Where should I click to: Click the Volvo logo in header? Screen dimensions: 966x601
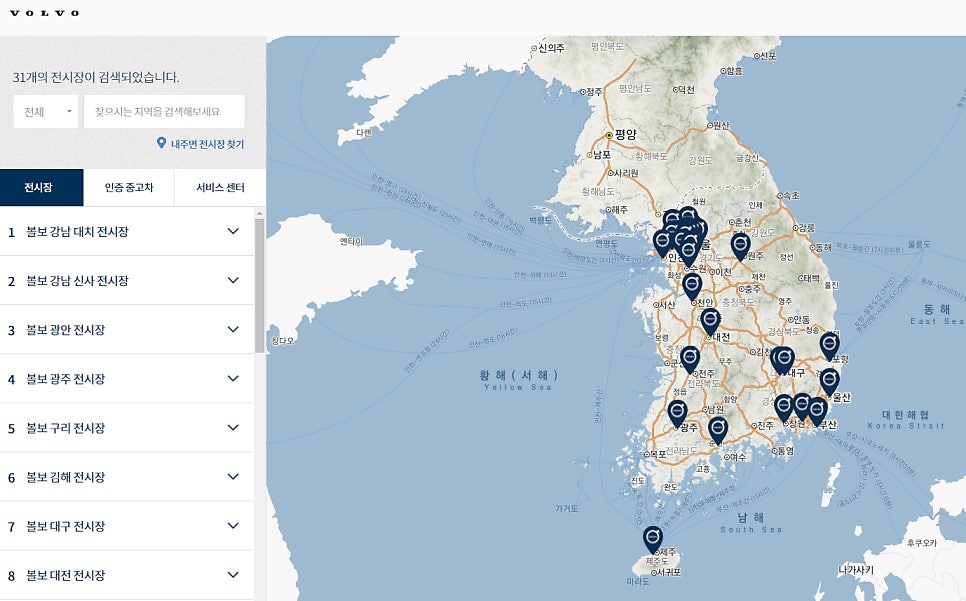pyautogui.click(x=44, y=13)
